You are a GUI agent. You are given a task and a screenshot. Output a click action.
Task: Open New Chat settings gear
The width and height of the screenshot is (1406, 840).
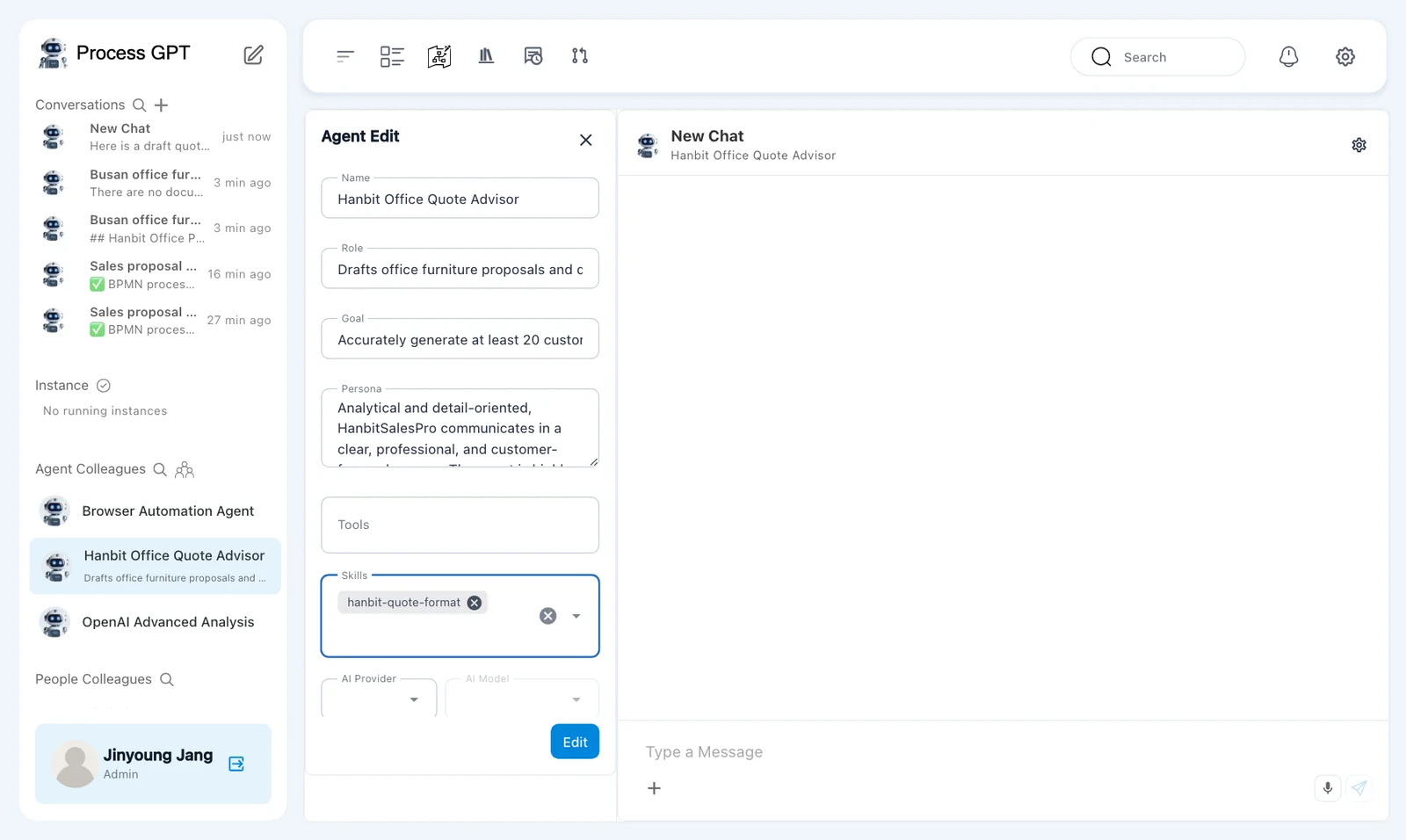click(x=1359, y=145)
